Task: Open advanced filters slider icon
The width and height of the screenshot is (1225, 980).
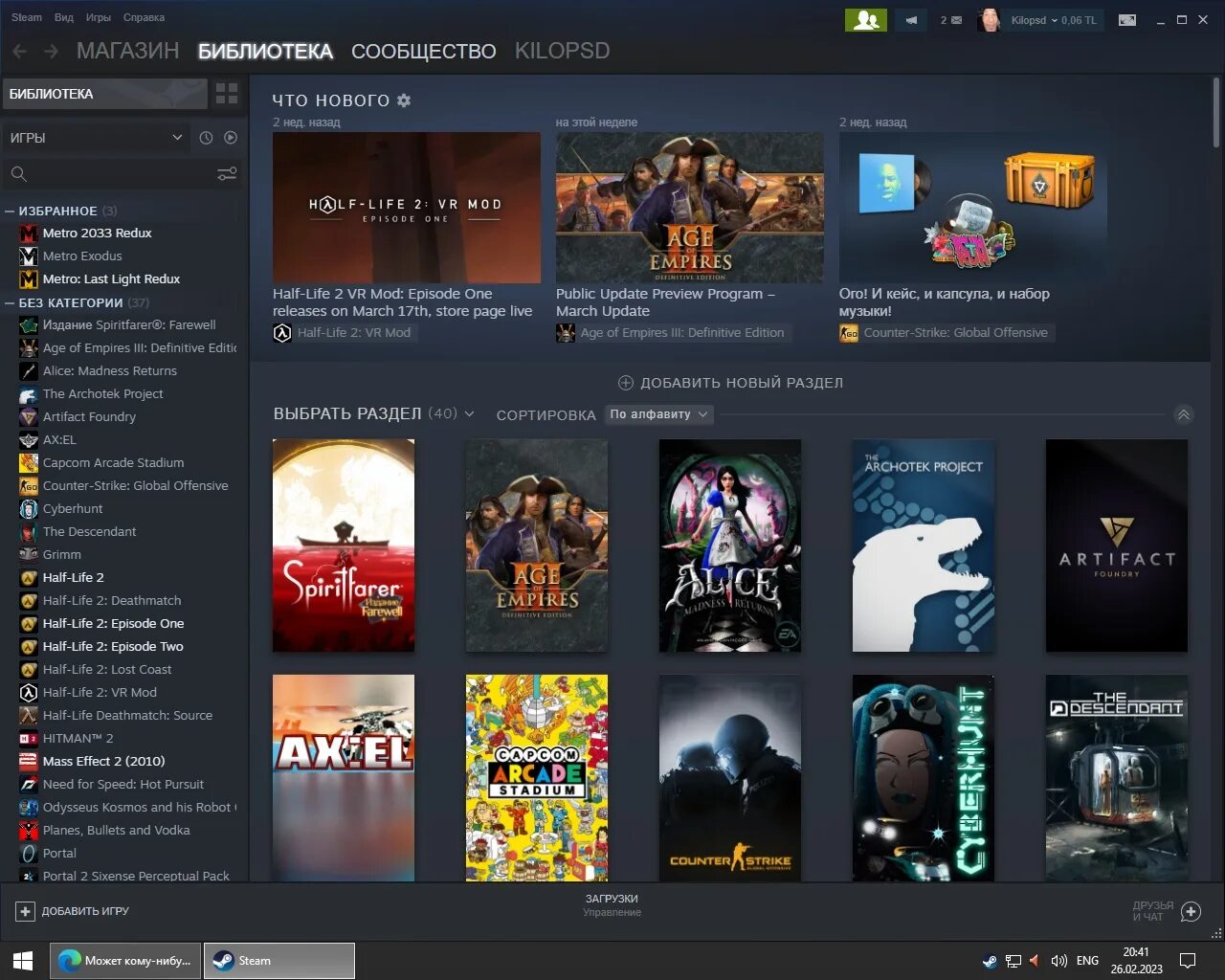Action: coord(227,174)
